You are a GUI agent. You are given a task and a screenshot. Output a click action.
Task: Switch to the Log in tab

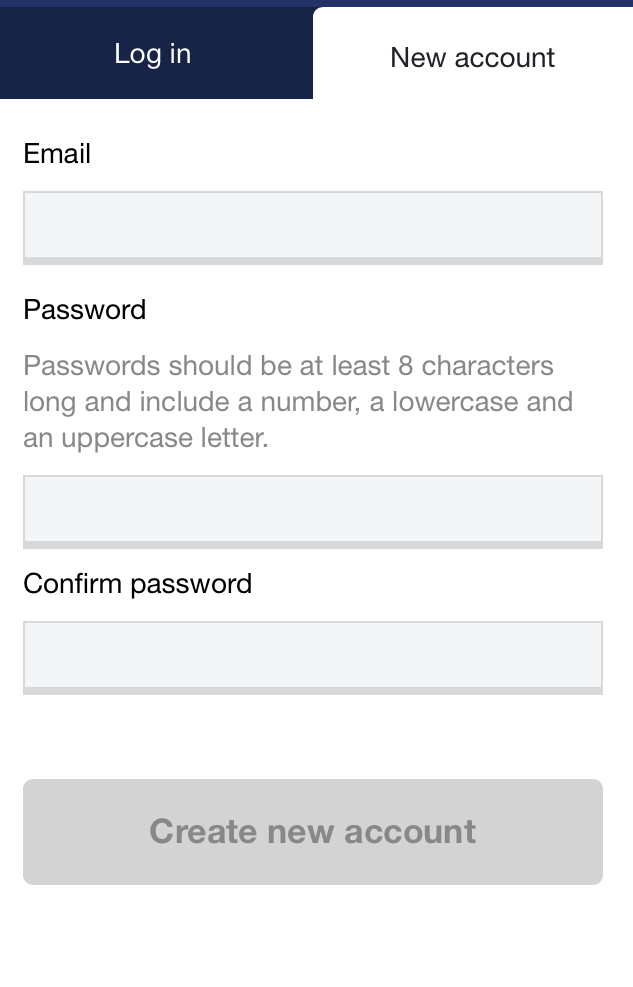click(x=156, y=54)
